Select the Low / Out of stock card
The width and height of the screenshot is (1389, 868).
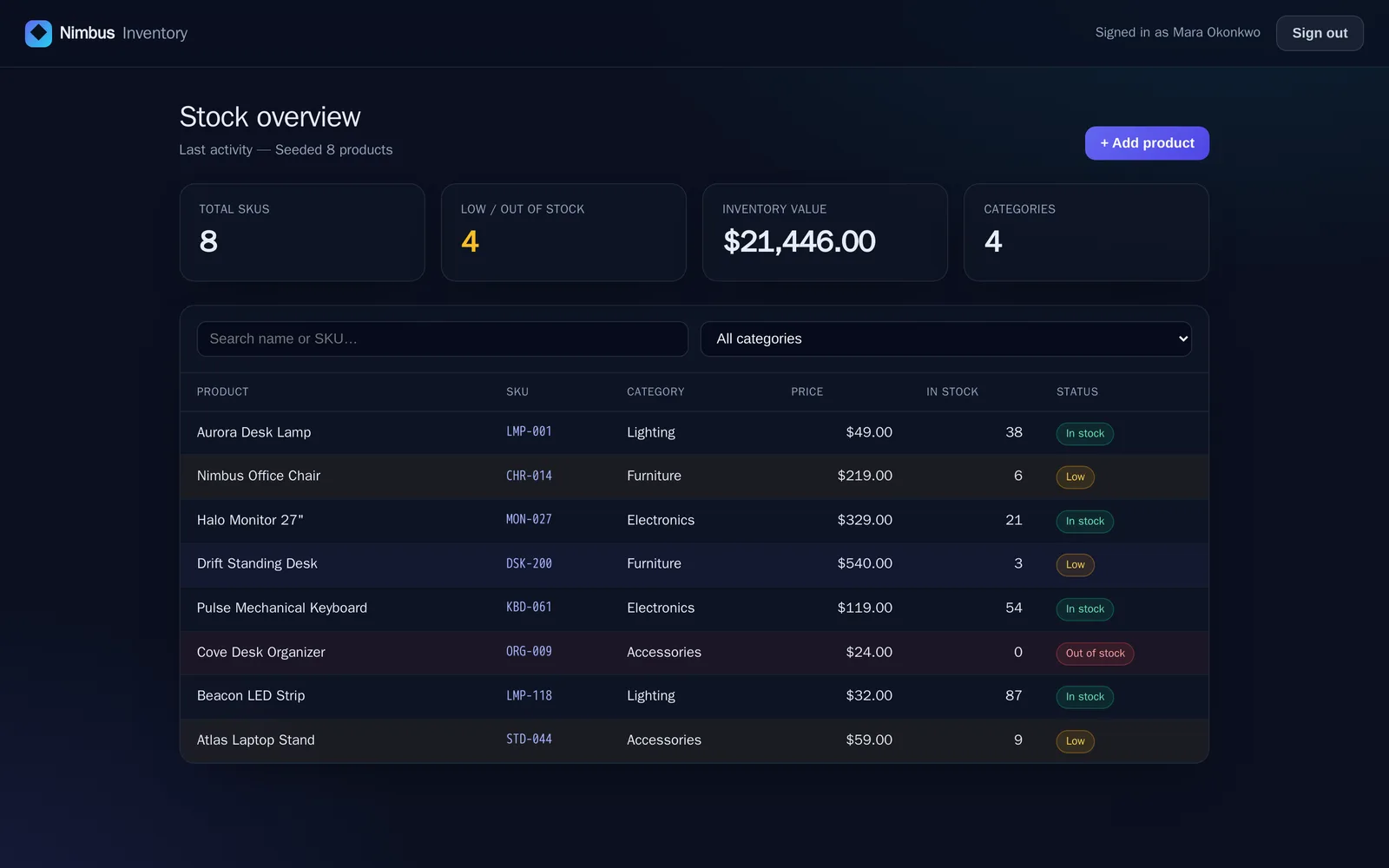click(x=563, y=233)
